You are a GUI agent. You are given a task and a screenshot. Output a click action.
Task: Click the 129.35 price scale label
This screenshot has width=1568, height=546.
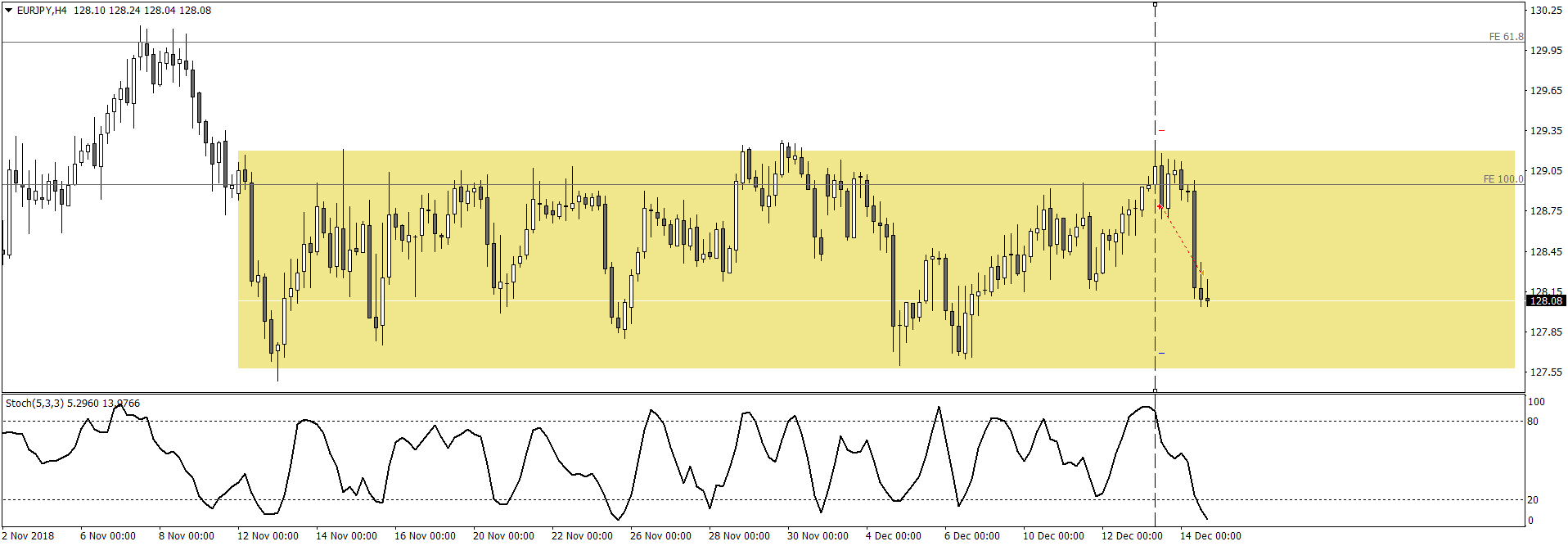tap(1546, 131)
